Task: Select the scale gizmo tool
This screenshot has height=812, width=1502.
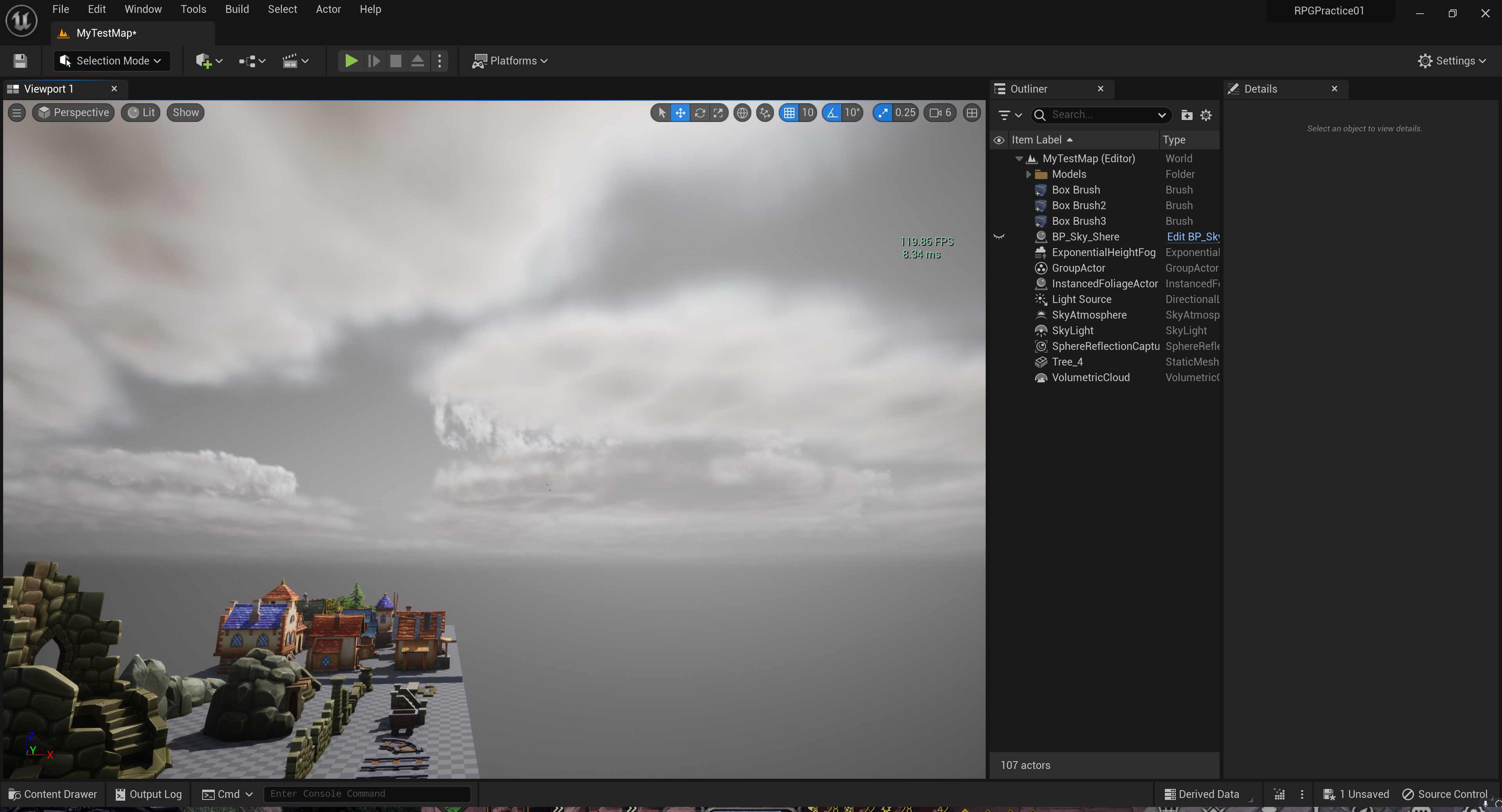Action: pos(719,113)
